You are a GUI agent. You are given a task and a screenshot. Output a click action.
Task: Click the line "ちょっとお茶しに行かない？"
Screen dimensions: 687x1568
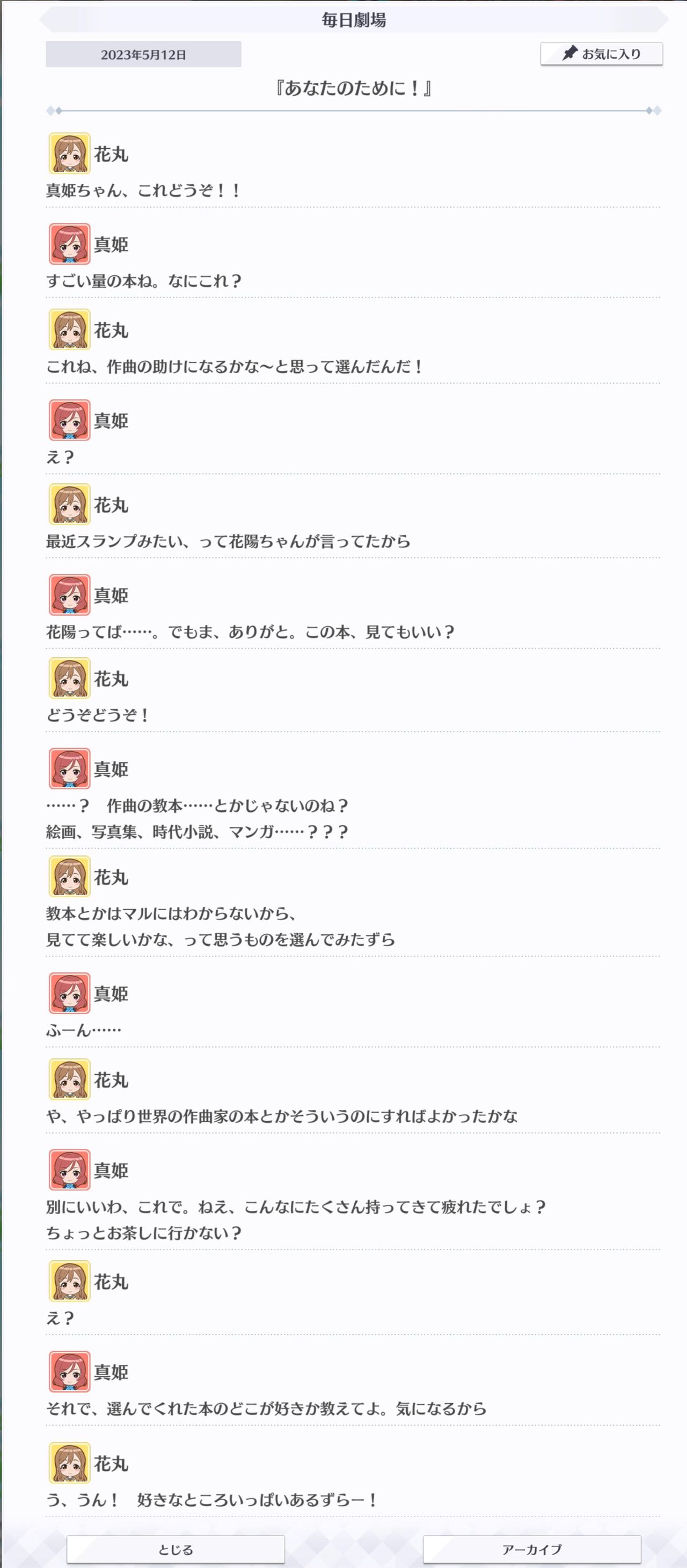click(x=144, y=1233)
